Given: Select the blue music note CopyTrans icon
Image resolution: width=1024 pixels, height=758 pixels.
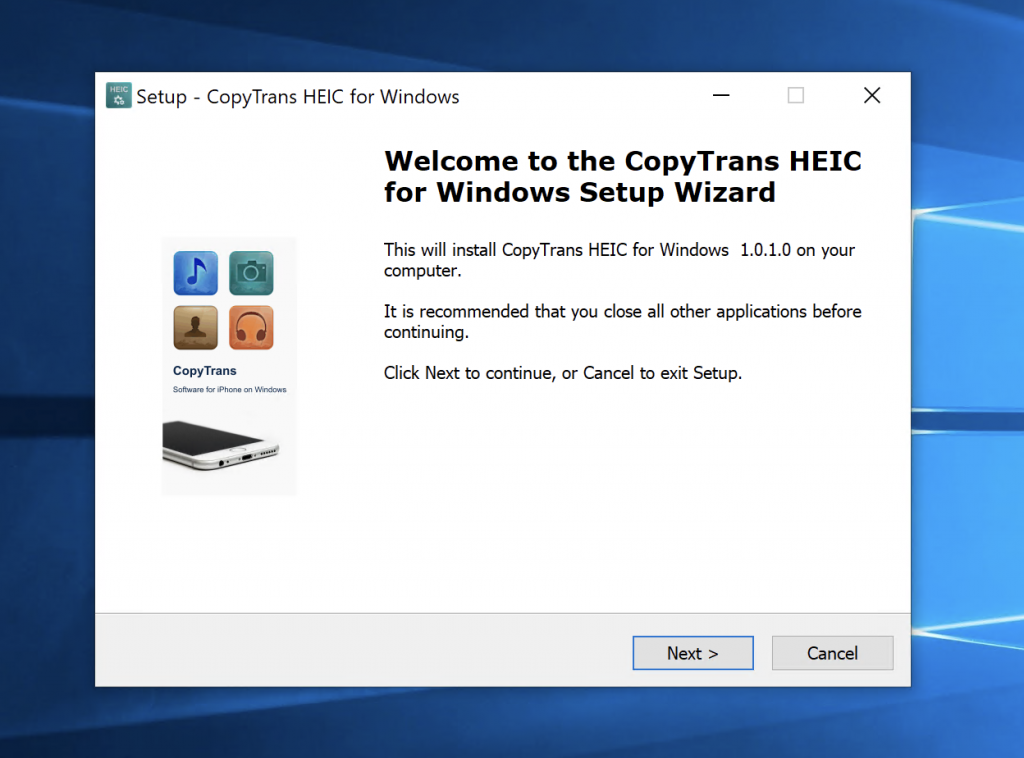Looking at the screenshot, I should 195,273.
